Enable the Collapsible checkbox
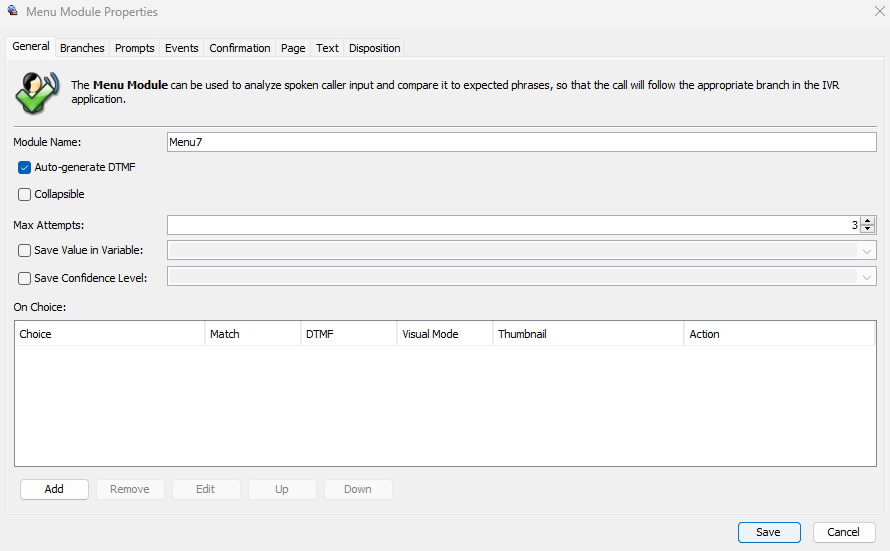 click(x=24, y=195)
